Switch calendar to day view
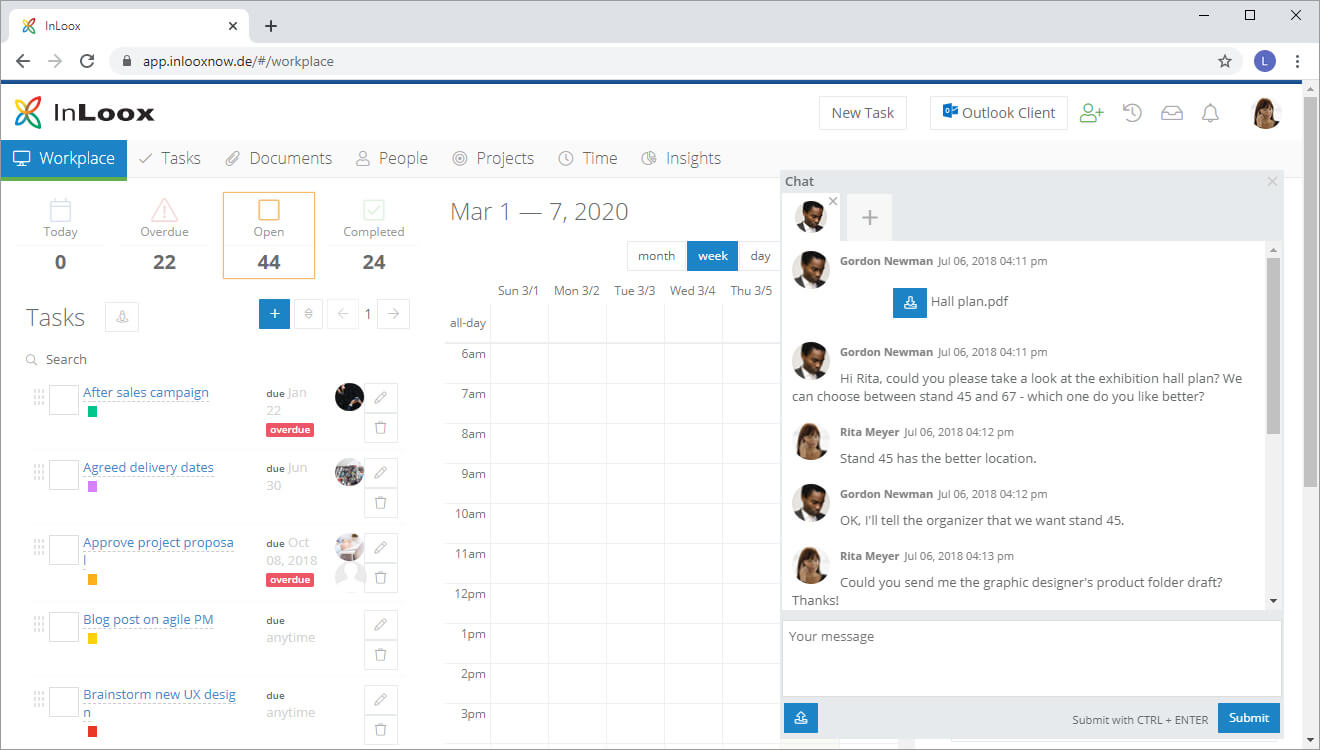The image size is (1320, 750). [x=761, y=256]
